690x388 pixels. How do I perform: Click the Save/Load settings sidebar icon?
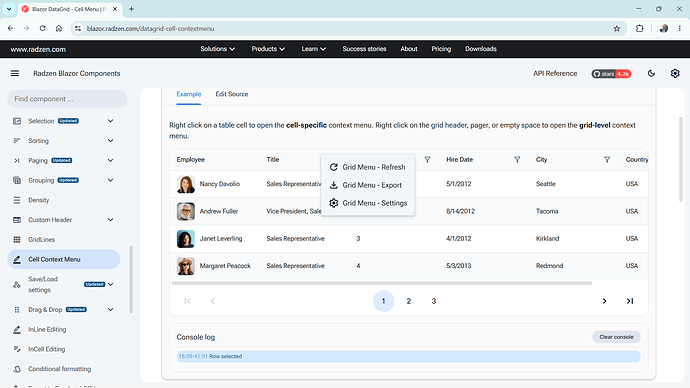(x=17, y=285)
